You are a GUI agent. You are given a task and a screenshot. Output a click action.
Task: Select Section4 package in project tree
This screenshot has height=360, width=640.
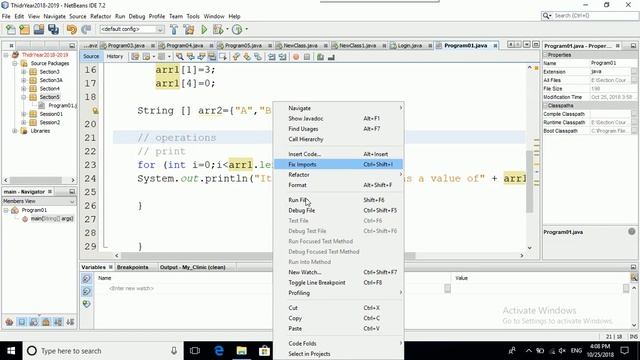pyautogui.click(x=49, y=89)
